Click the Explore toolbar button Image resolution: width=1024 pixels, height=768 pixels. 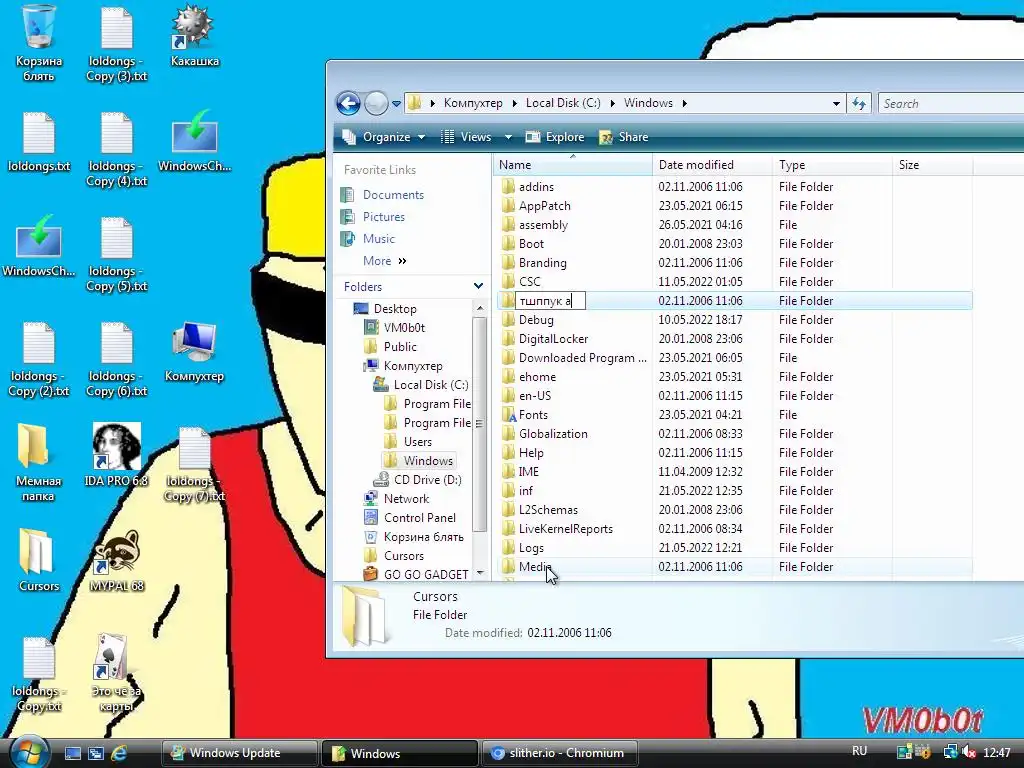[x=555, y=137]
